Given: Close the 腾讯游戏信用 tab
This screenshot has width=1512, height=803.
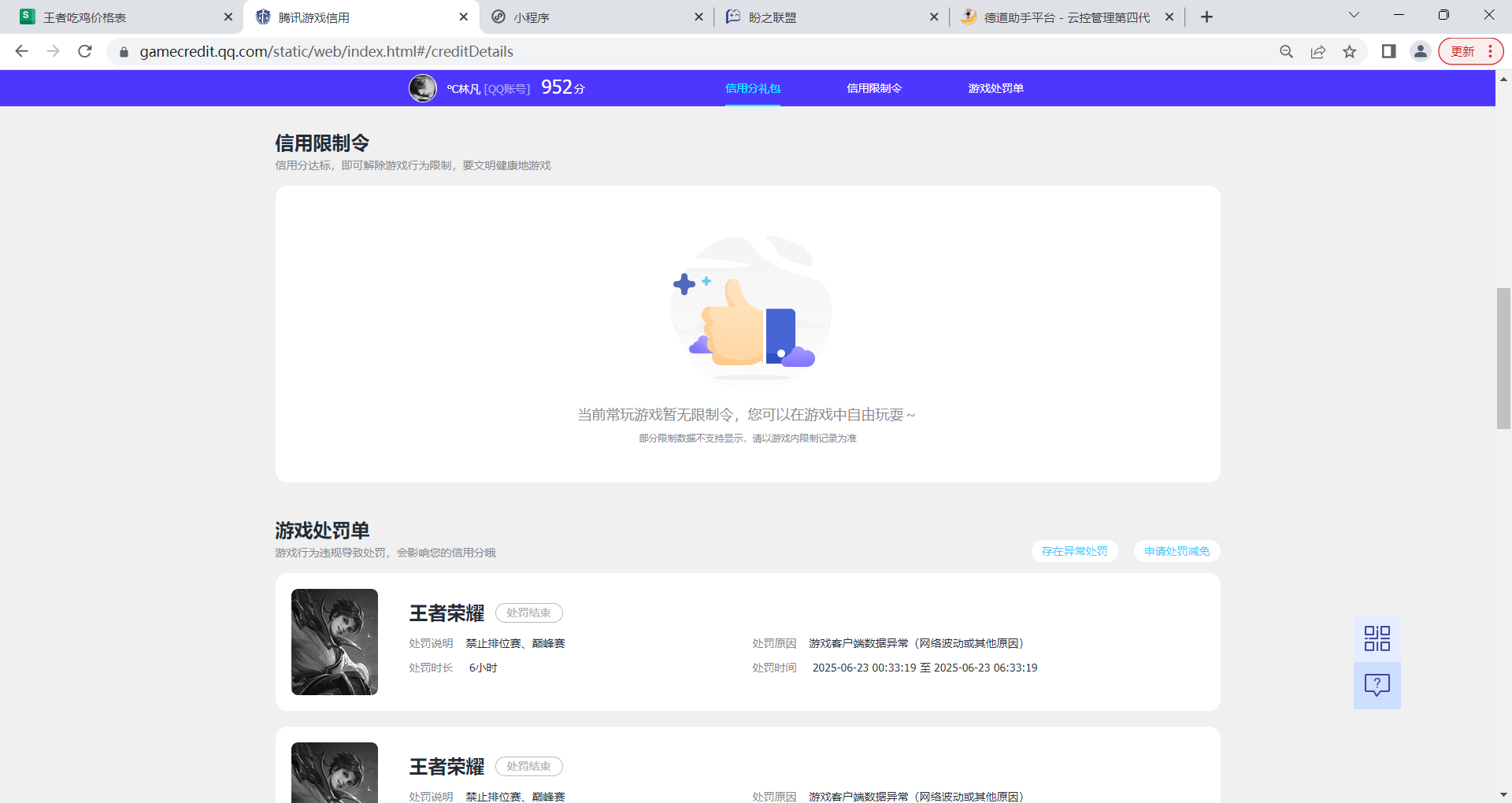Looking at the screenshot, I should pos(464,17).
